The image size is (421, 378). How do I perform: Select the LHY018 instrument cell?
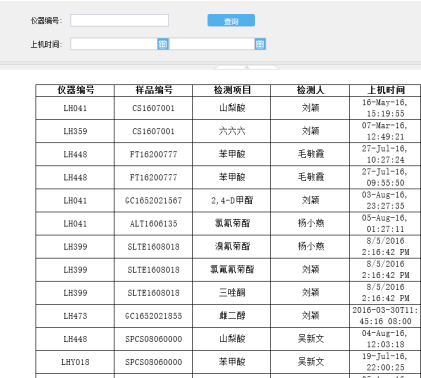[75, 362]
